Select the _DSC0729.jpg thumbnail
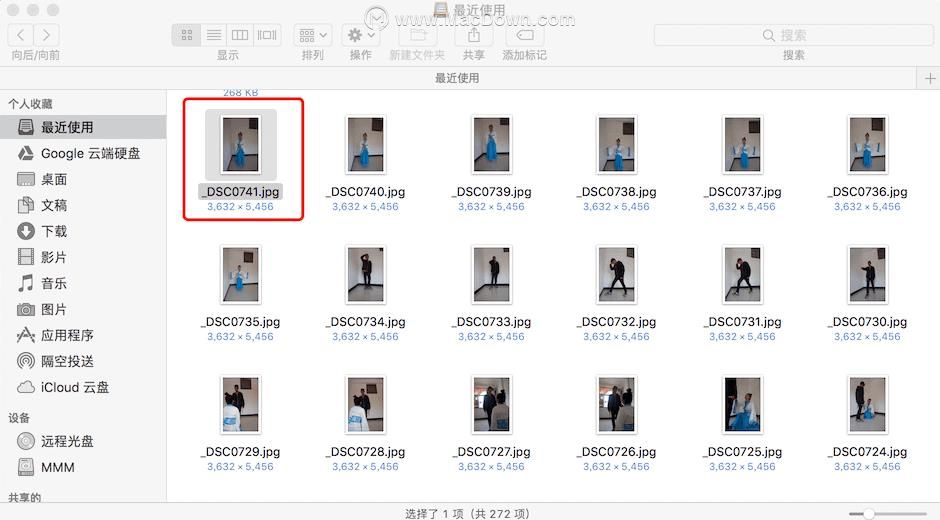 coord(241,405)
